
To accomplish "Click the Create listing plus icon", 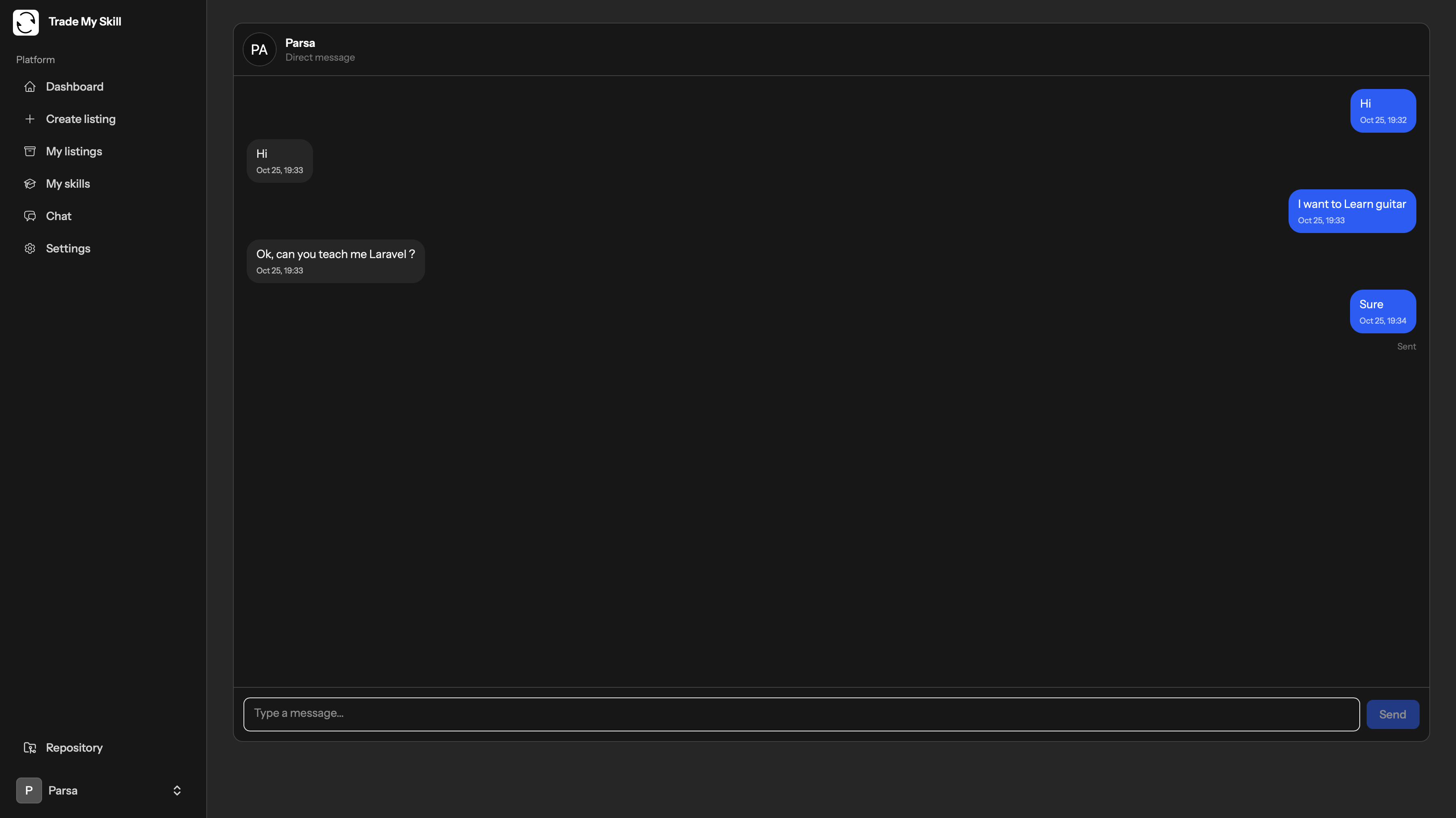I will pos(30,119).
